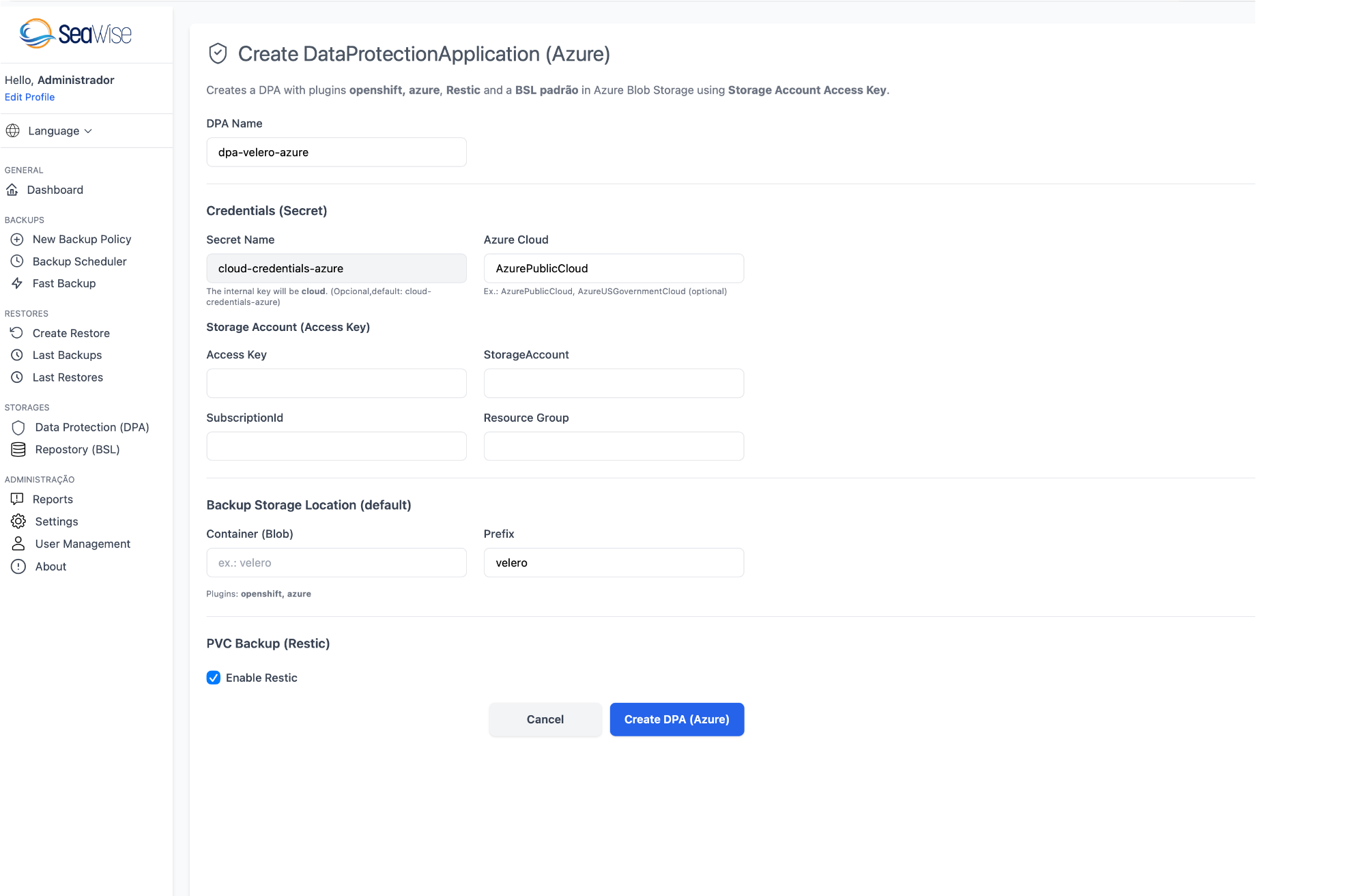Go to the About page
Image resolution: width=1365 pixels, height=896 pixels.
[51, 566]
